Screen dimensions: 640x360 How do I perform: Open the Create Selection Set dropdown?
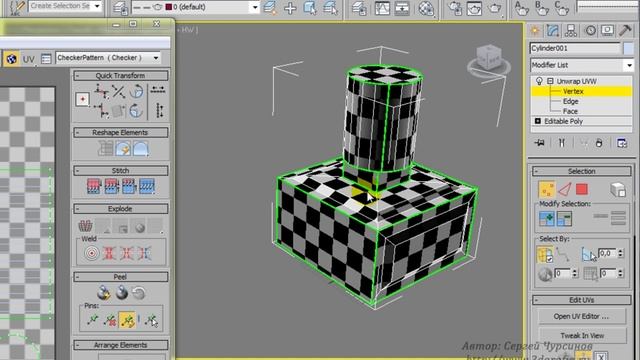(97, 6)
